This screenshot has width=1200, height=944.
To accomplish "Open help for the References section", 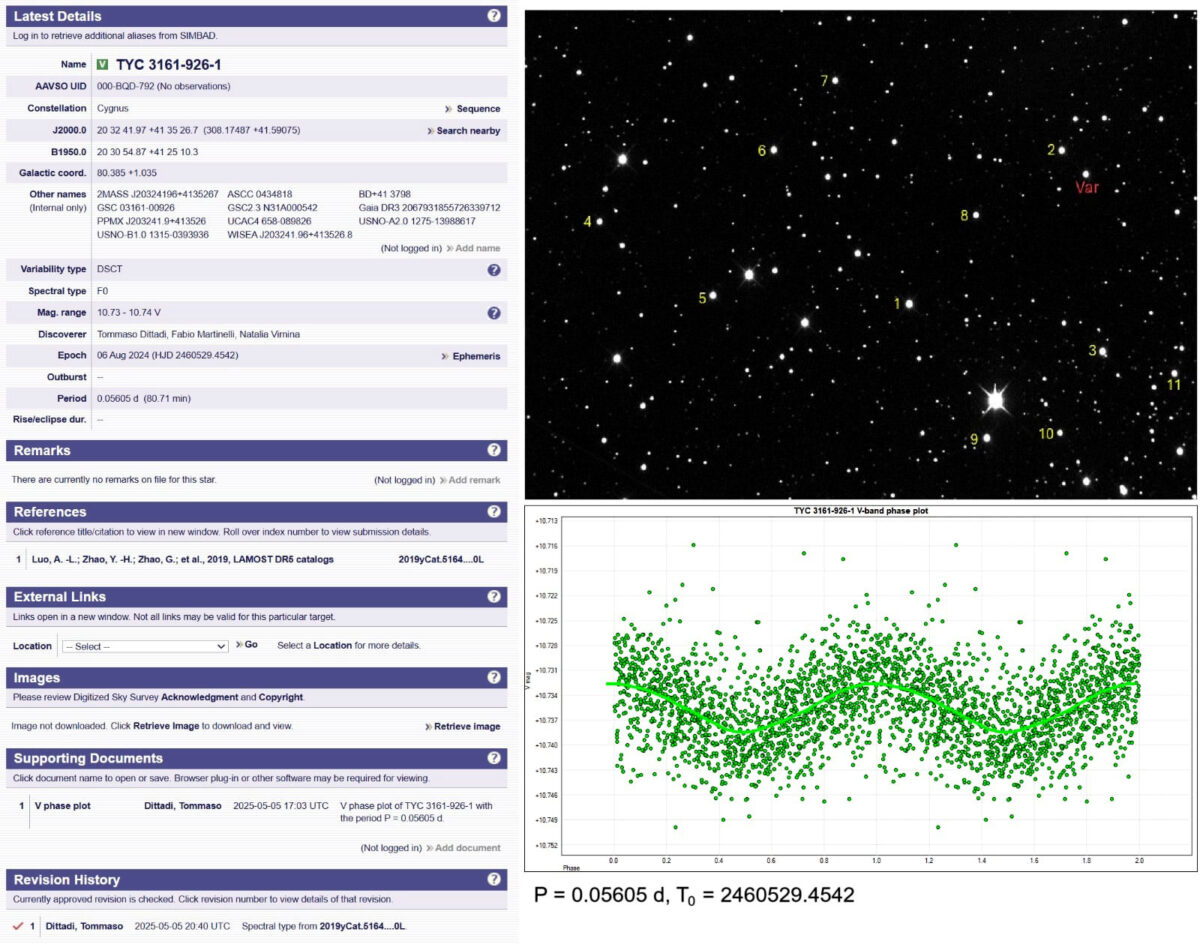I will [x=493, y=512].
